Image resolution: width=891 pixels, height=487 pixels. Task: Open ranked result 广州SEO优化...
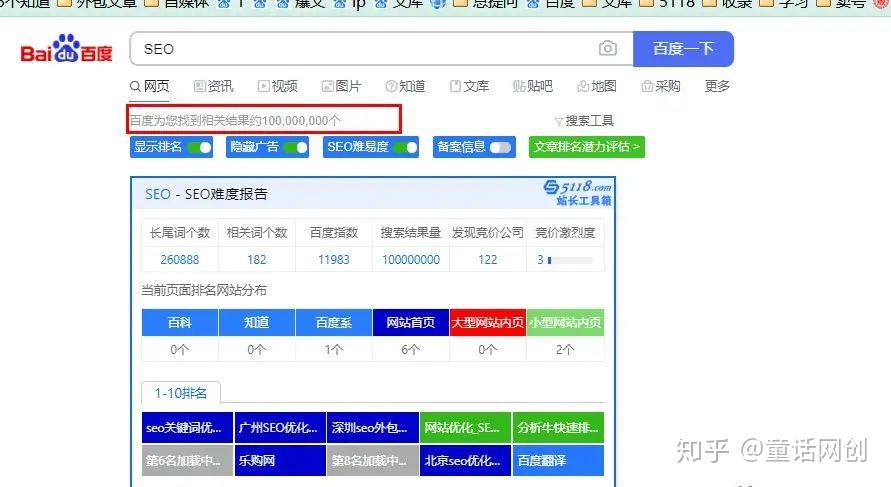click(x=280, y=427)
